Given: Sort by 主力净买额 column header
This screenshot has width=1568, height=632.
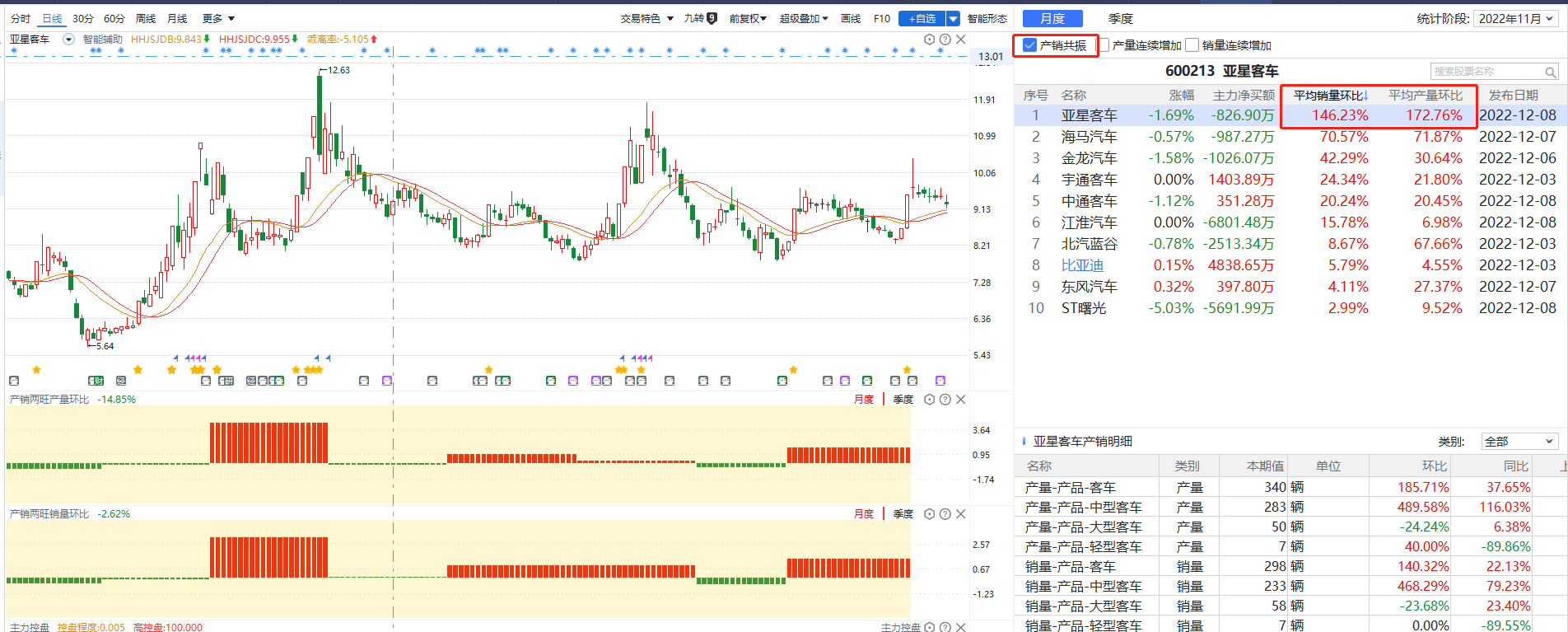Looking at the screenshot, I should [x=1244, y=96].
